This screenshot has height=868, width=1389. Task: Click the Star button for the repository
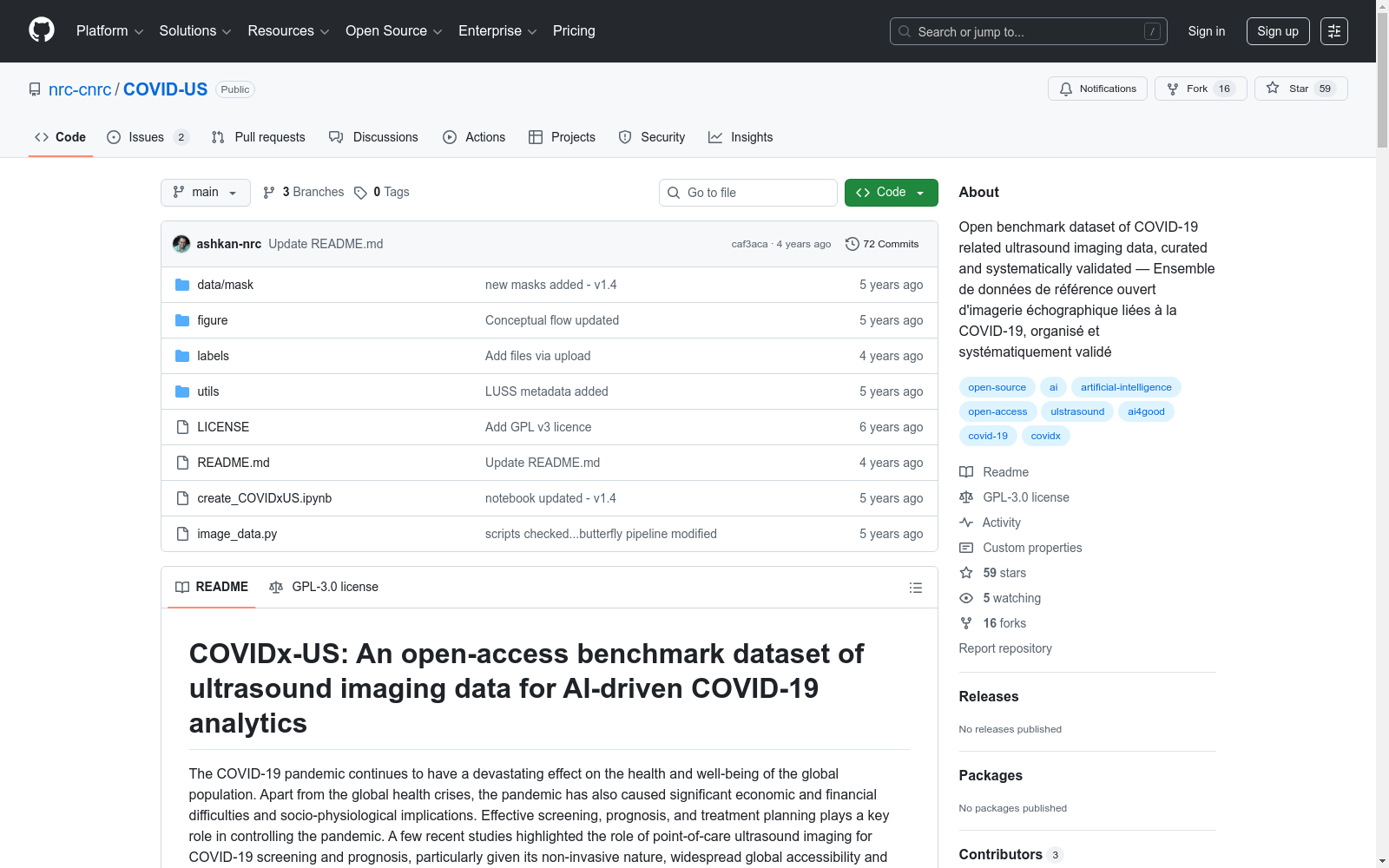point(1300,89)
